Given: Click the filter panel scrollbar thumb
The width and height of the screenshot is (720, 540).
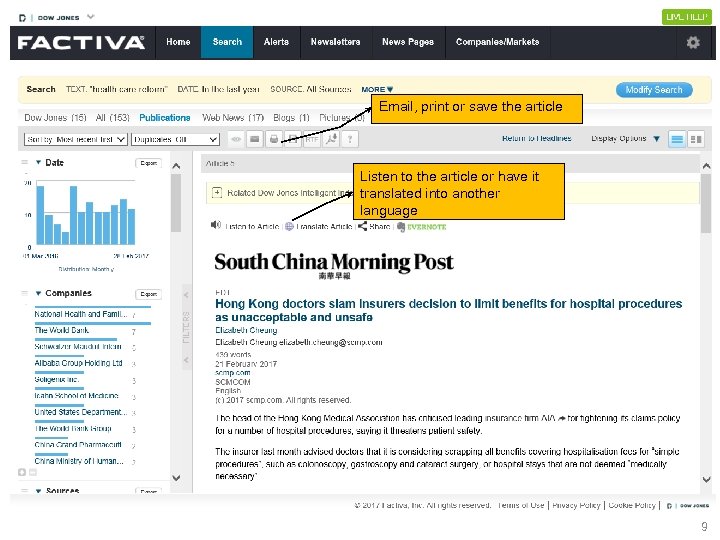Looking at the screenshot, I should point(176,203).
